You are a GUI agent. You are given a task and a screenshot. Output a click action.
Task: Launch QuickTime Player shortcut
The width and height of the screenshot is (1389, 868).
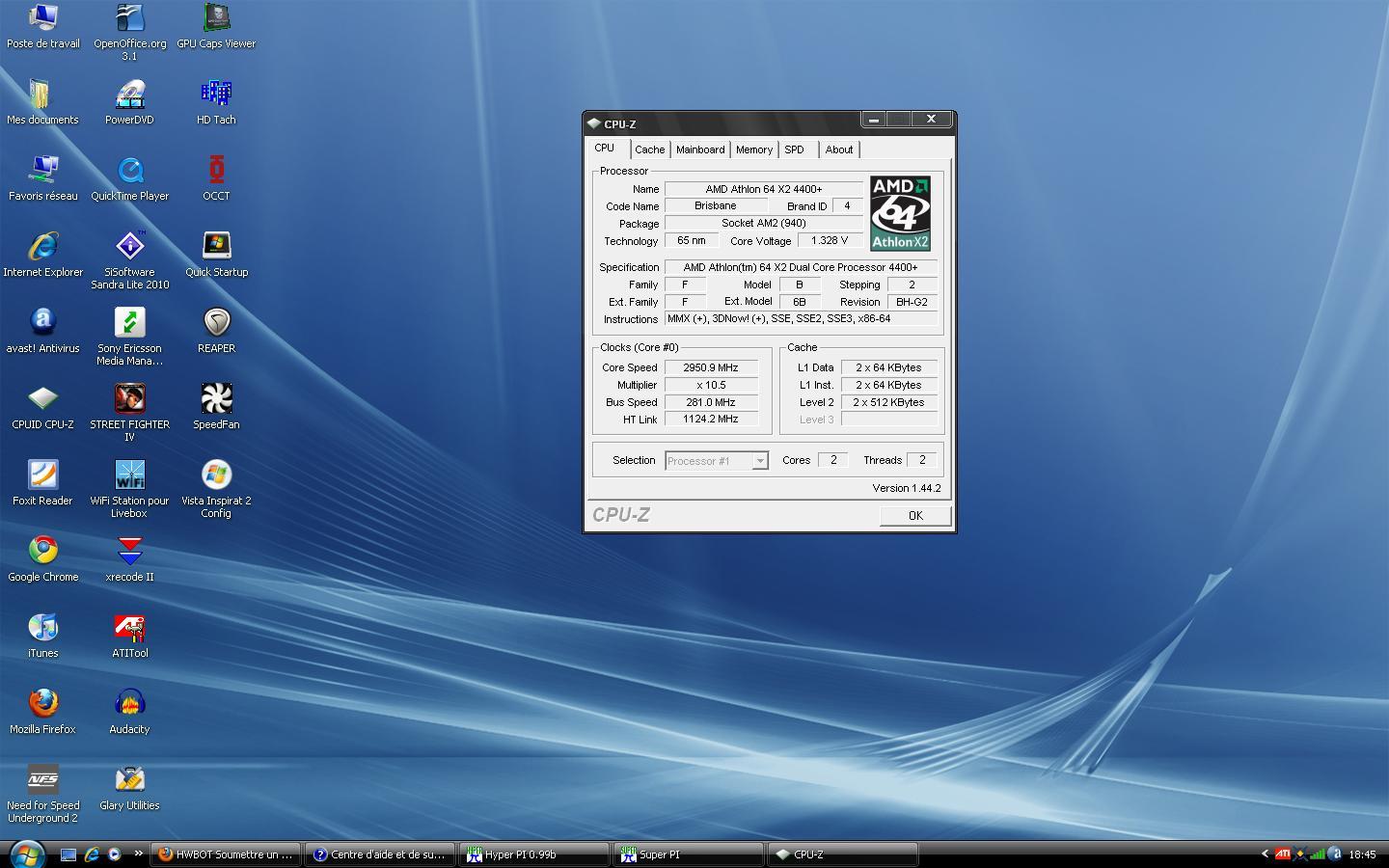129,178
